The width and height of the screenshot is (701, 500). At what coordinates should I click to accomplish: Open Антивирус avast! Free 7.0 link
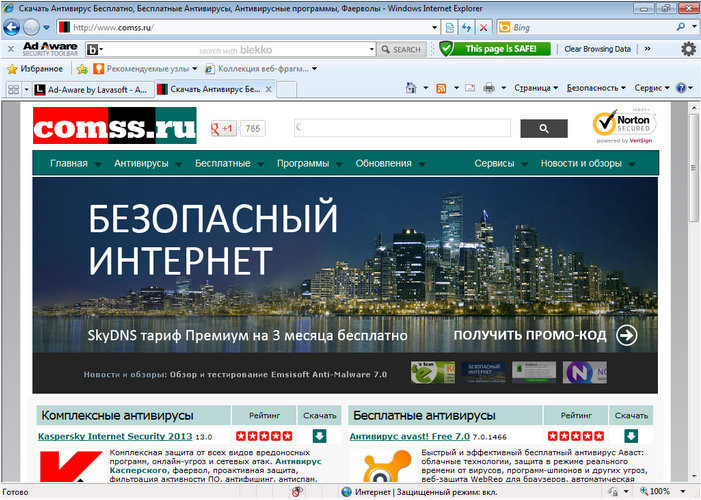(x=410, y=436)
